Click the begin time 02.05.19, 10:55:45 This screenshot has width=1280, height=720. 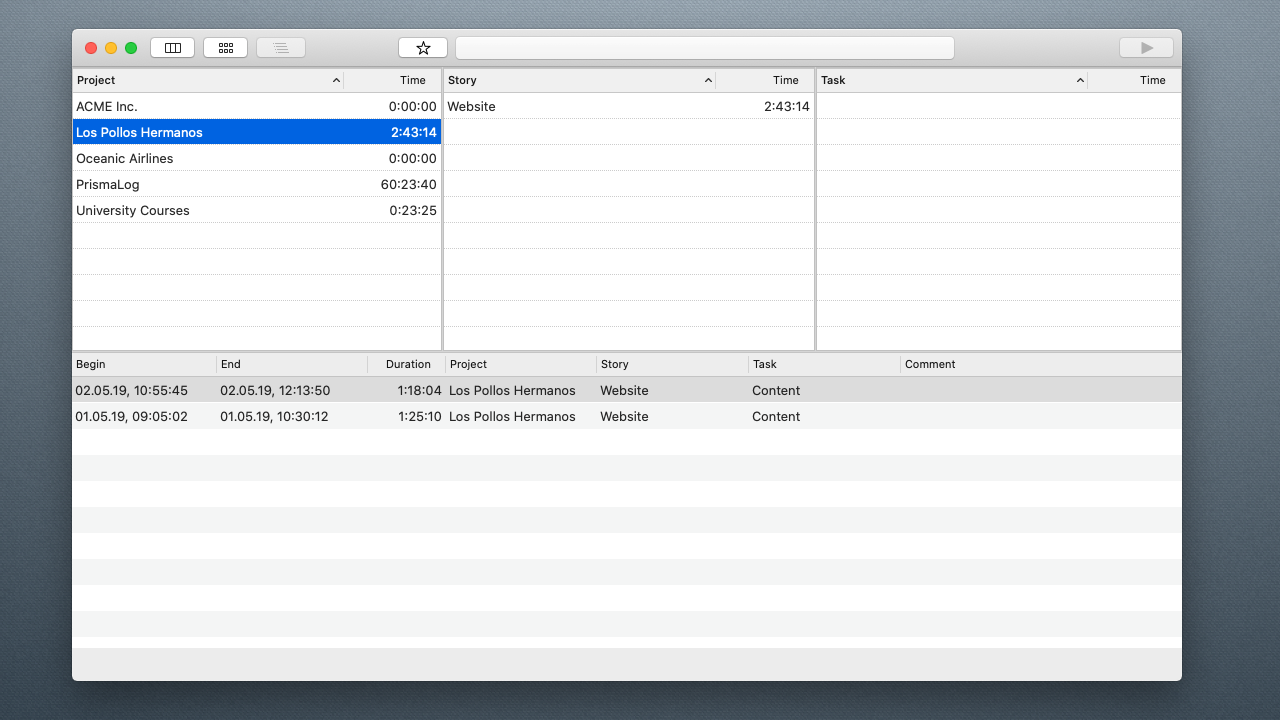tap(132, 390)
